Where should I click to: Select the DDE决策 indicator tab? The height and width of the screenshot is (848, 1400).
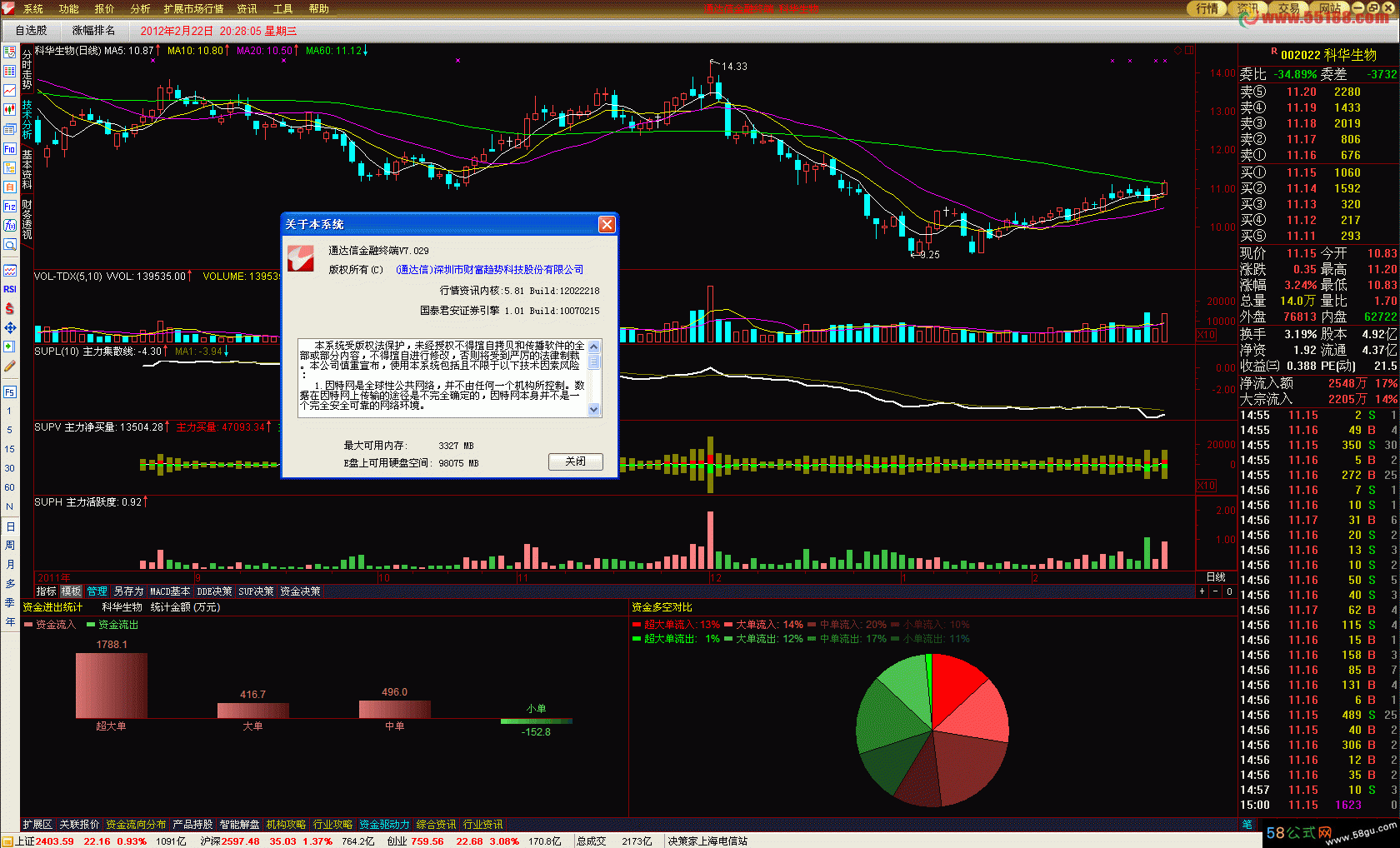[x=214, y=591]
